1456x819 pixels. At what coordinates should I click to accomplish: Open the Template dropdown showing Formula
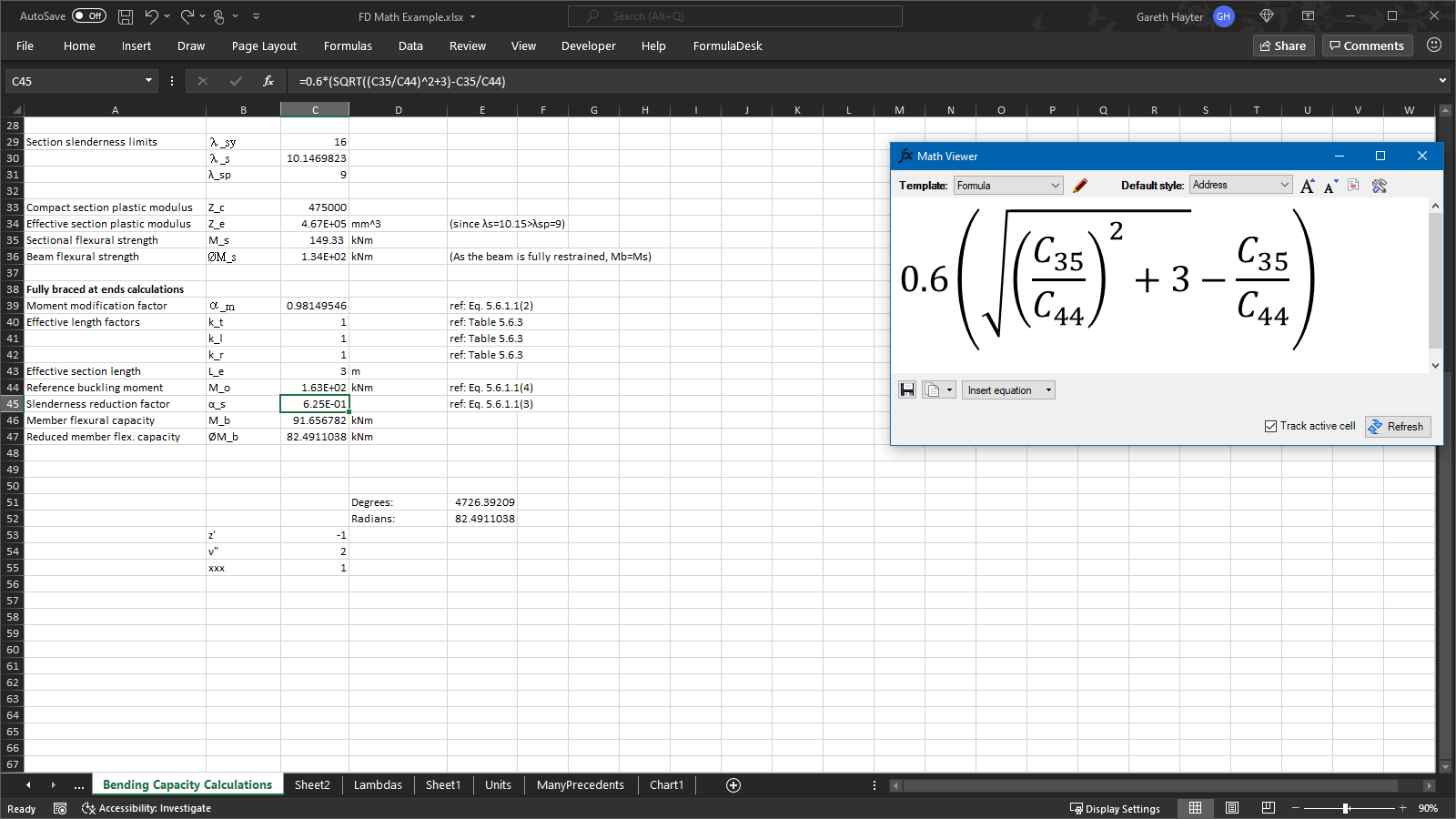tap(1008, 186)
